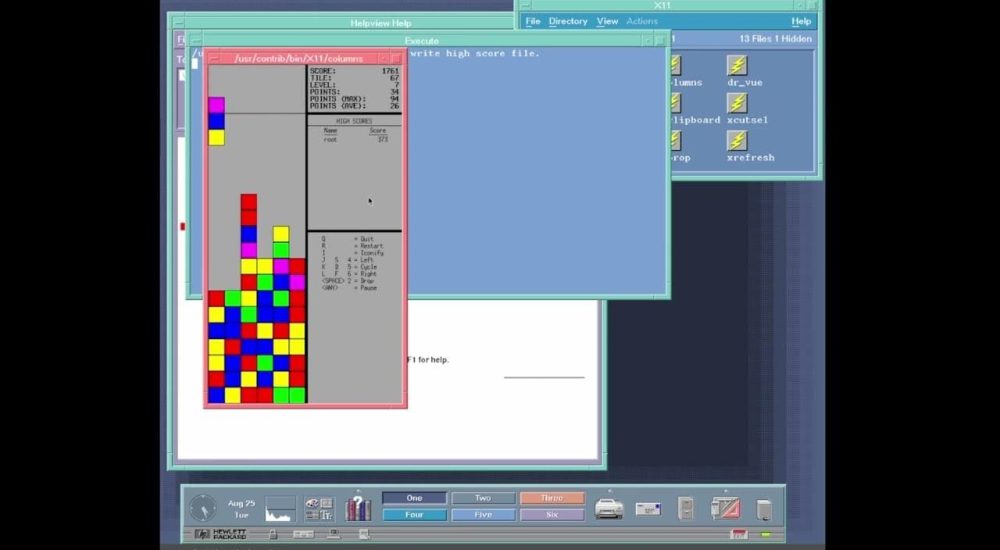Image resolution: width=1000 pixels, height=550 pixels.
Task: Click 'write high score file.' text in Execute
Action: click(x=474, y=53)
